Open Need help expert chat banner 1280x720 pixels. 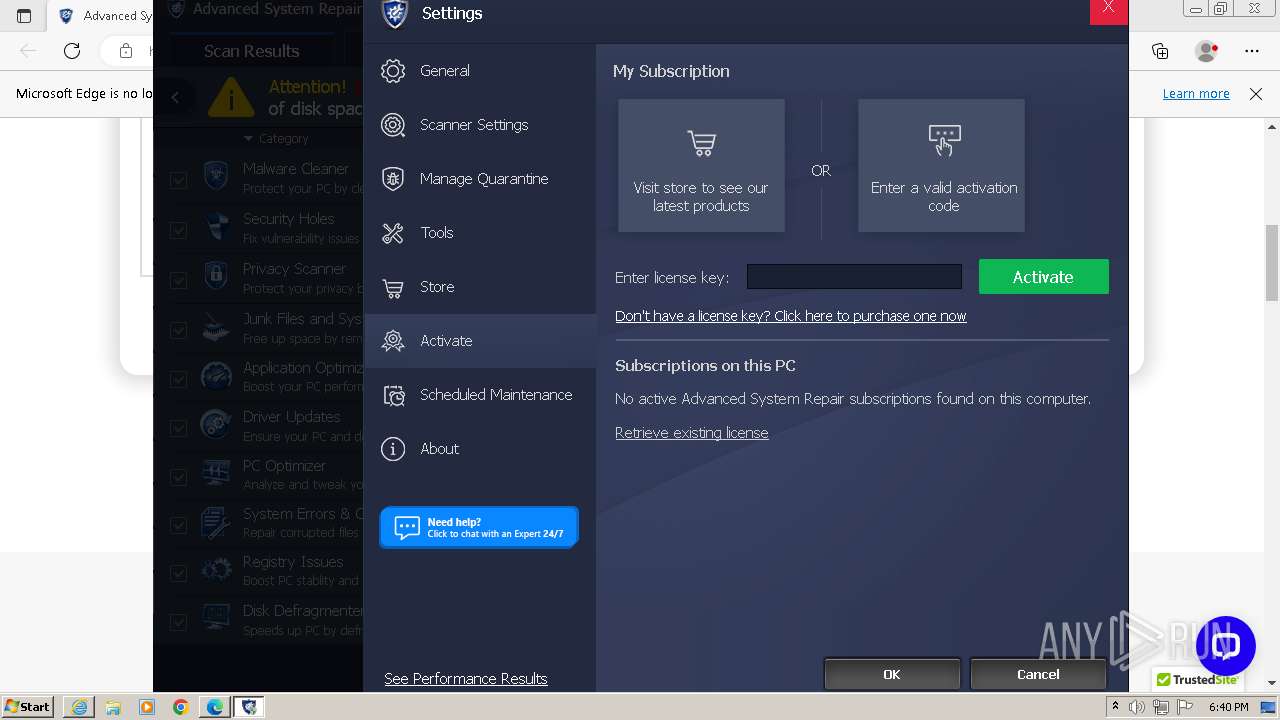[x=479, y=527]
